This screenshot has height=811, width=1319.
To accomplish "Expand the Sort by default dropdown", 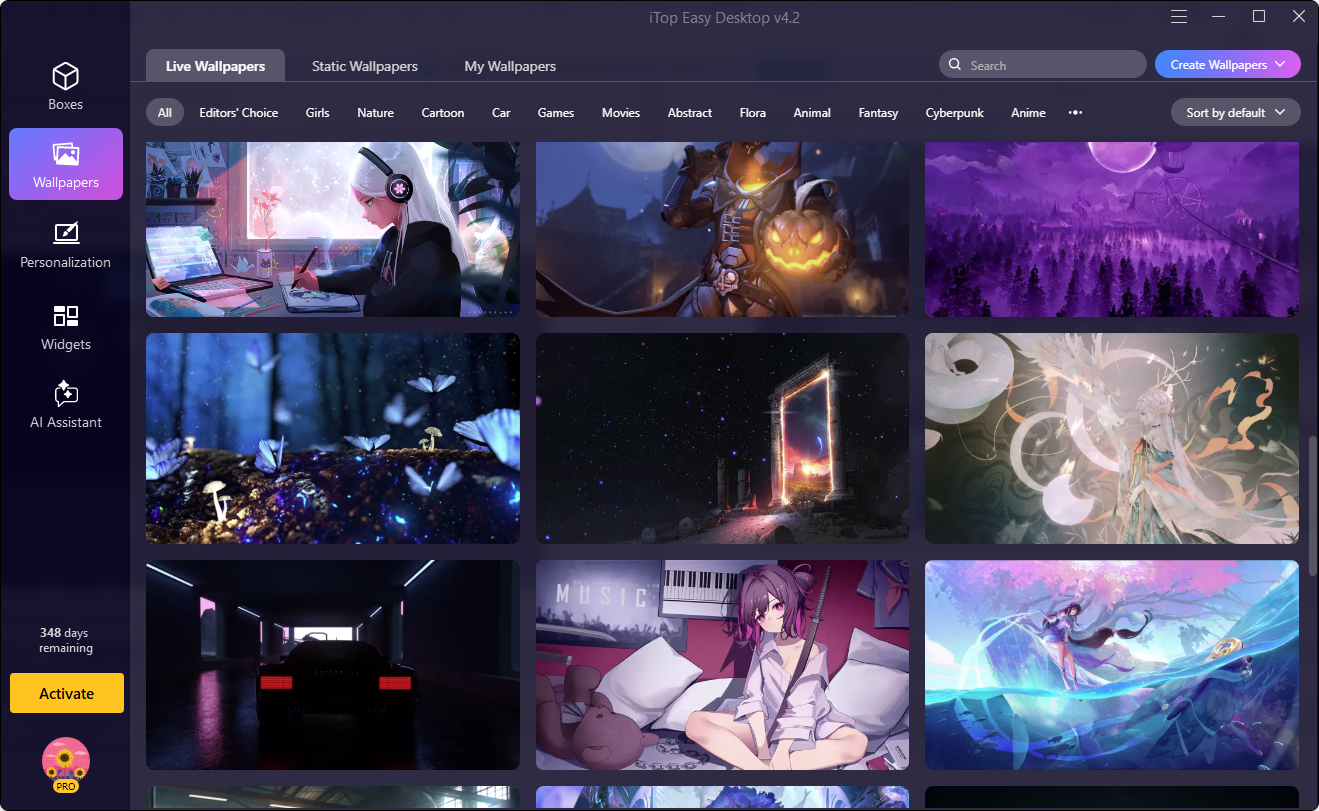I will [1236, 113].
